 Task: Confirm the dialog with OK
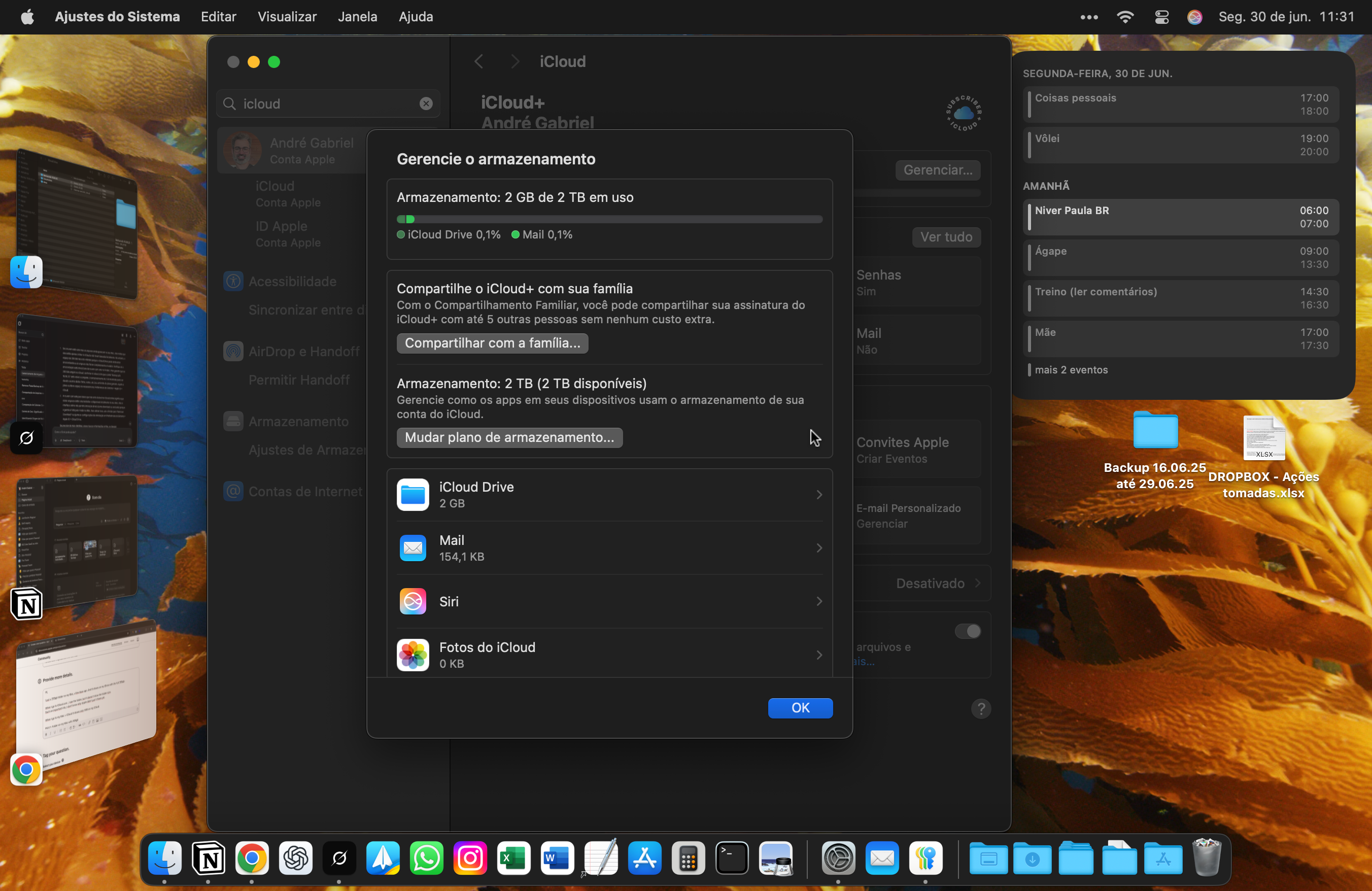coord(800,708)
